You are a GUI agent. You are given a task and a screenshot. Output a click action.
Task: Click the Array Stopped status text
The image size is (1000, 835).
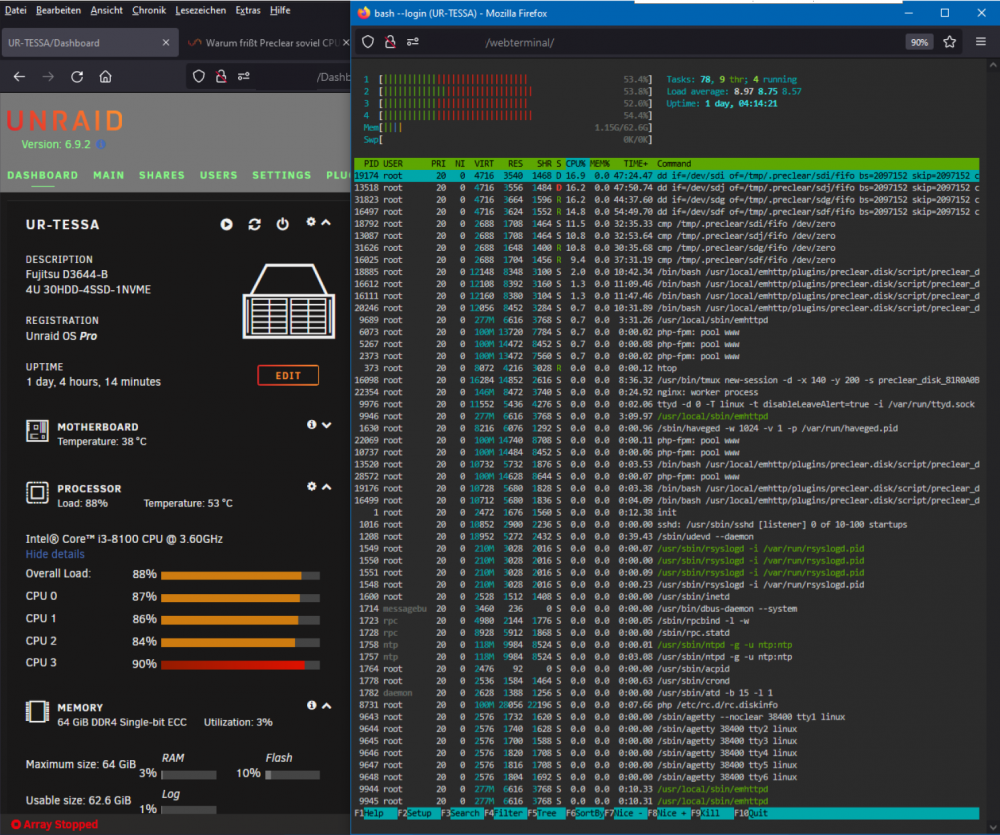(x=61, y=824)
